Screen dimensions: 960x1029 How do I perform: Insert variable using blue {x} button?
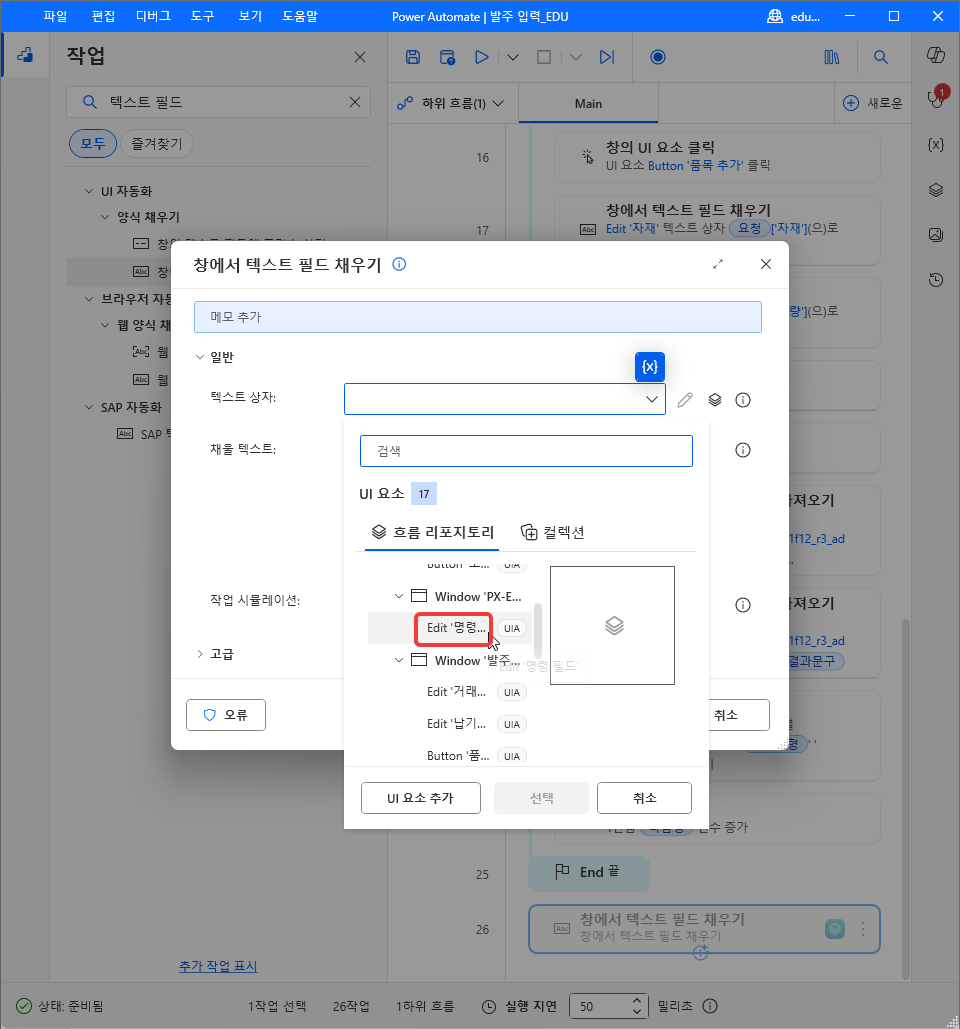(x=650, y=367)
